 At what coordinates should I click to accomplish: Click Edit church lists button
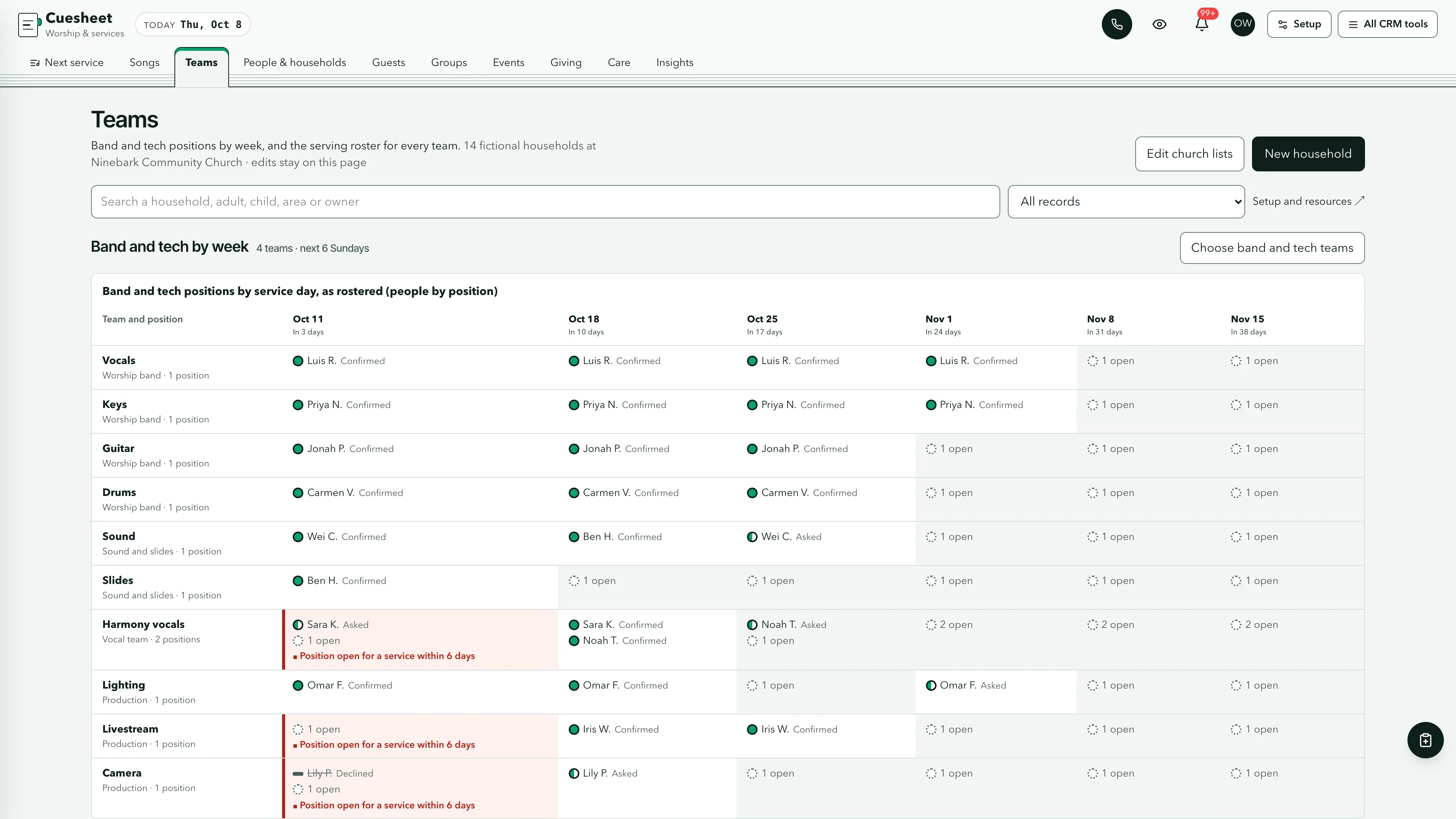[1189, 154]
